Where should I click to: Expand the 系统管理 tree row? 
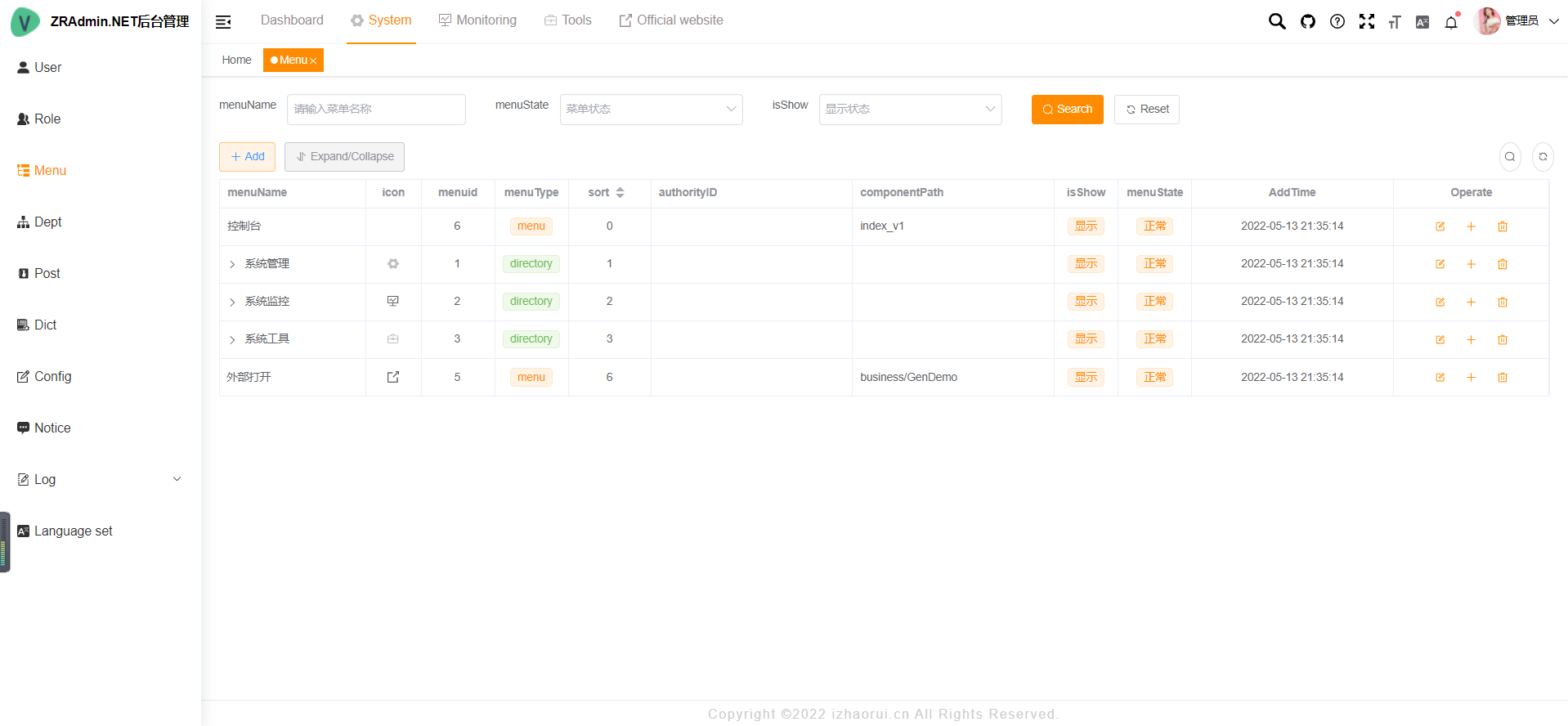tap(232, 264)
